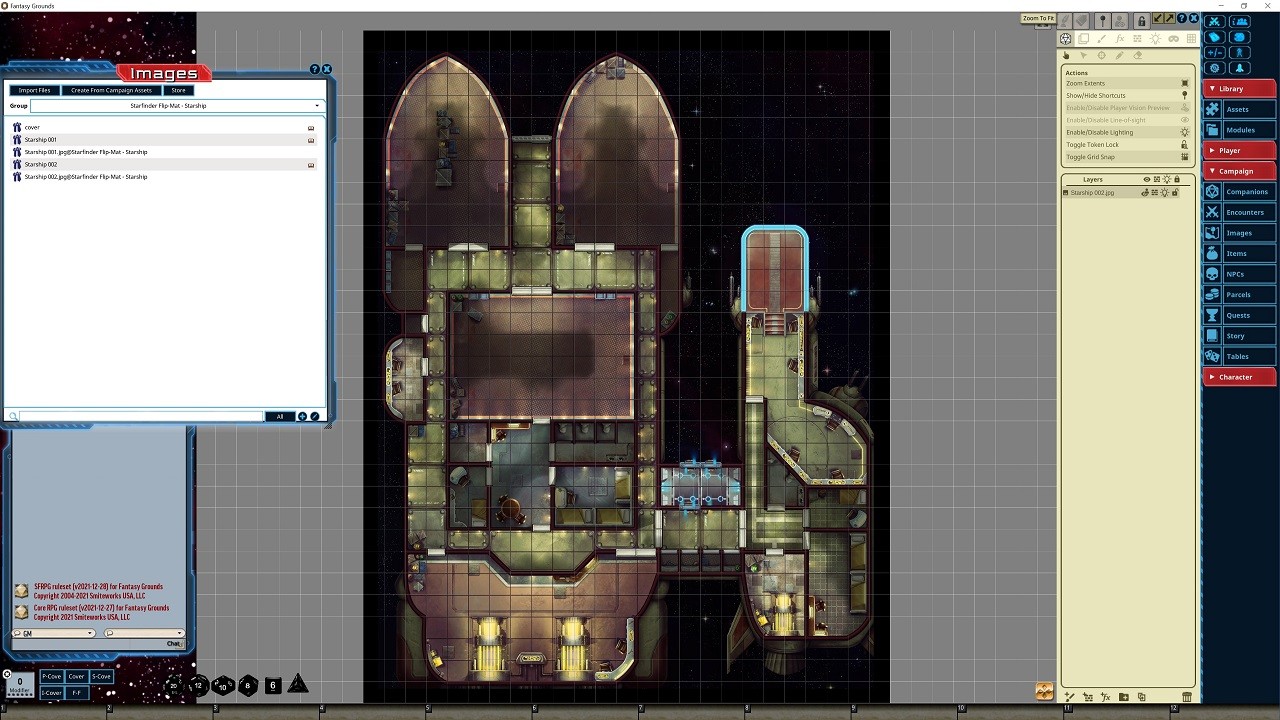Open the lighting bulb tool tab
The height and width of the screenshot is (720, 1280).
pyautogui.click(x=1155, y=39)
